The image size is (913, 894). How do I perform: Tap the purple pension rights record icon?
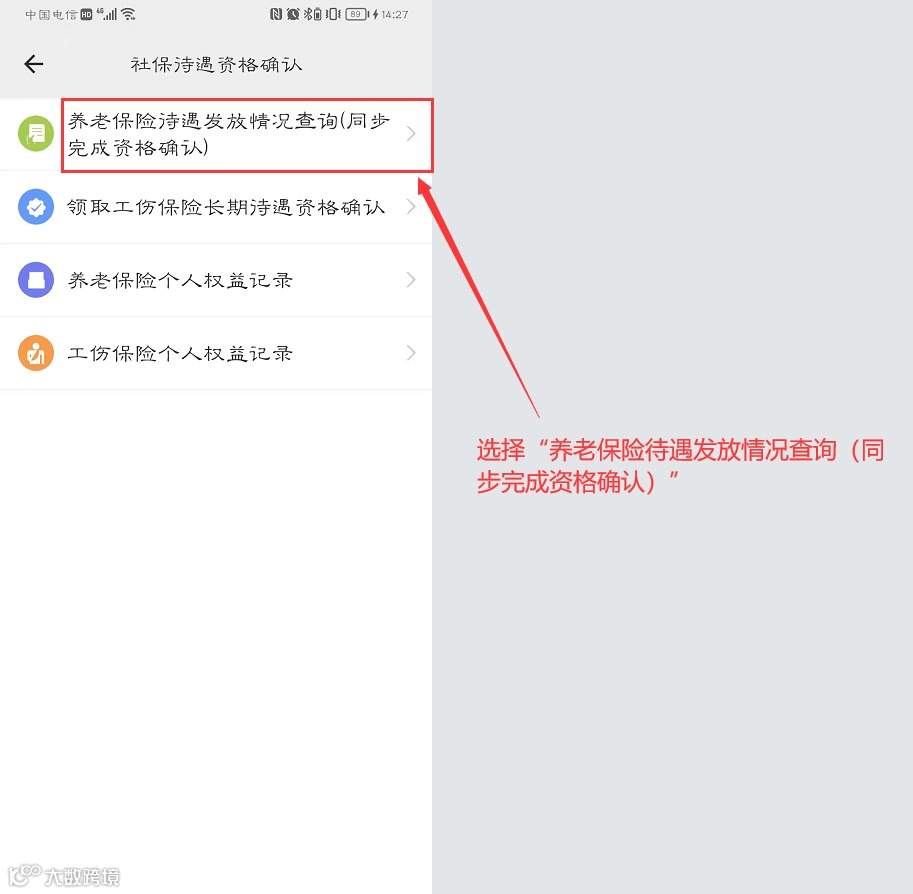[36, 280]
